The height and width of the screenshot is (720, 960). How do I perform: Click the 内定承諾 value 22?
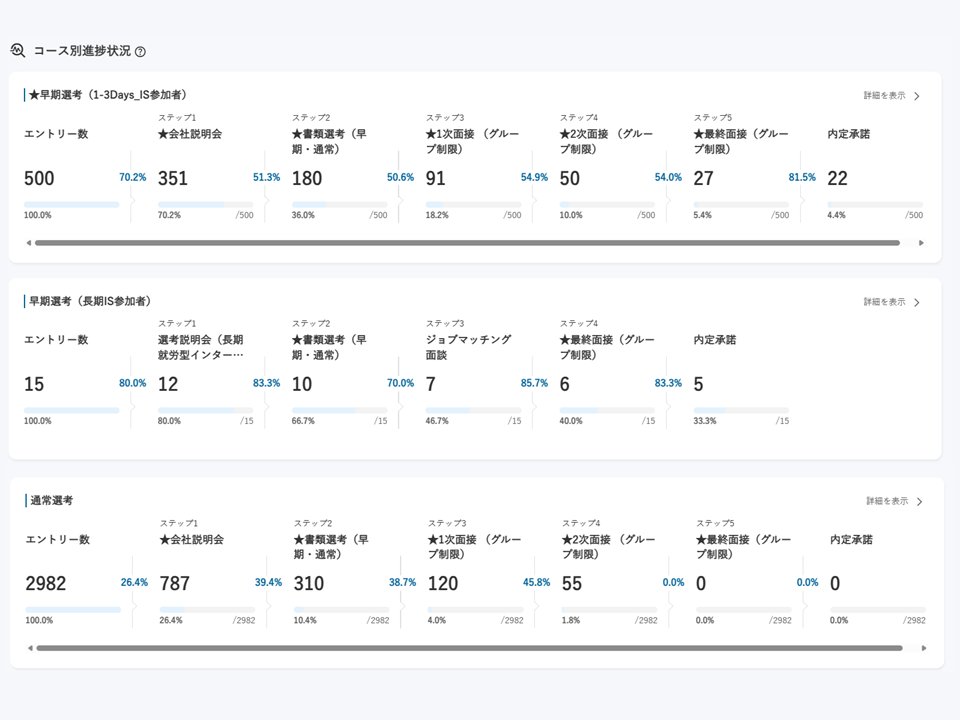pos(840,178)
